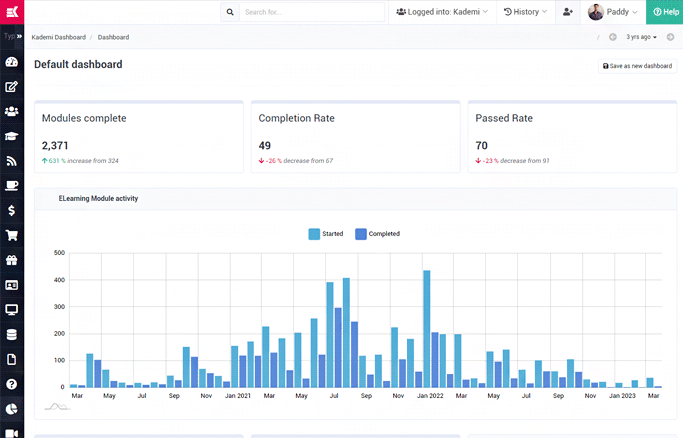Click 'Save as new dashboard' button

[x=637, y=66]
